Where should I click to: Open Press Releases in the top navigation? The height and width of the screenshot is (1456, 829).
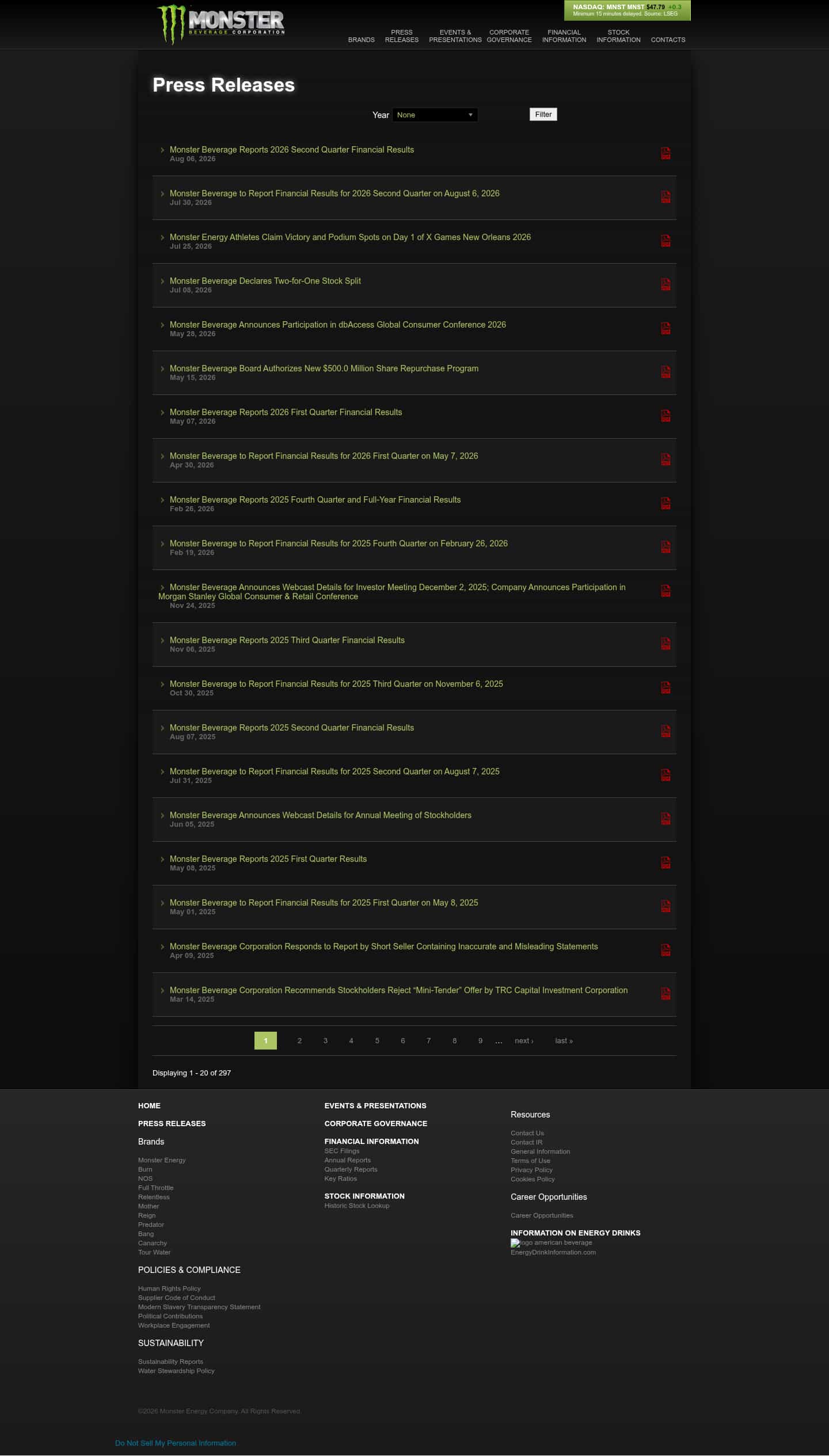(x=402, y=36)
